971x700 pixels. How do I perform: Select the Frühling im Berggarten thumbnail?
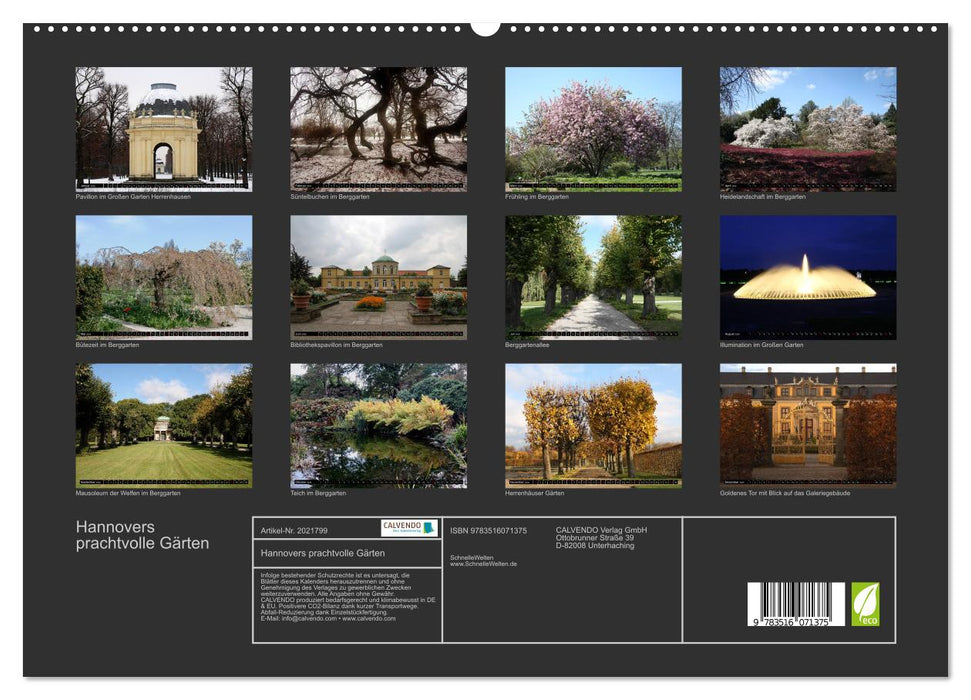tap(593, 129)
